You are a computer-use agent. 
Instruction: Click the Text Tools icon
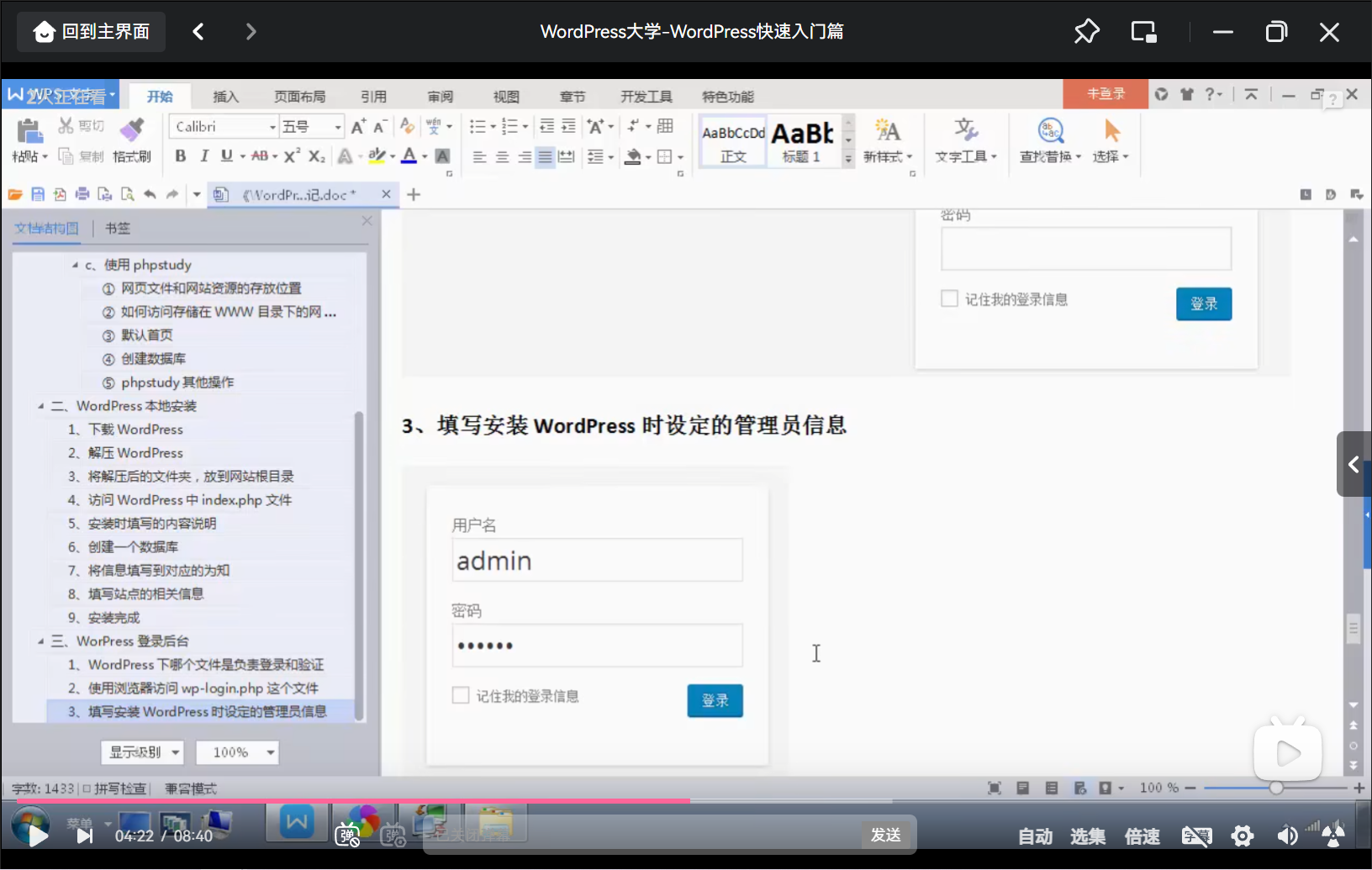pos(965,130)
